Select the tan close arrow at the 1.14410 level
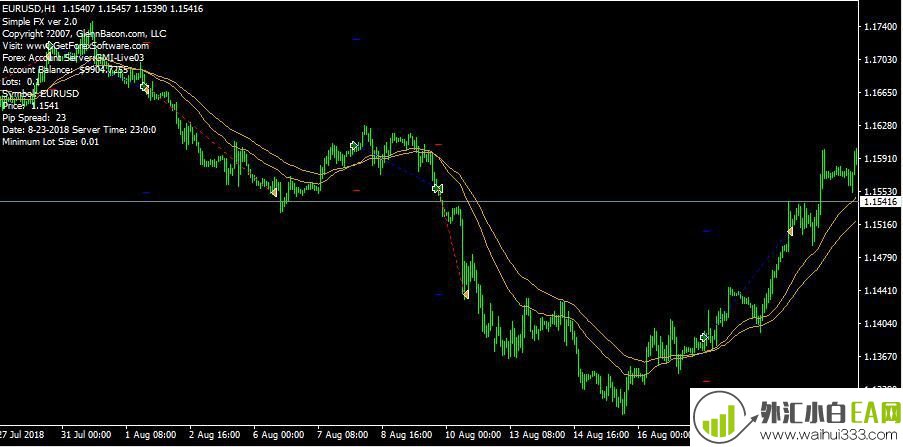Image resolution: width=903 pixels, height=447 pixels. point(466,294)
